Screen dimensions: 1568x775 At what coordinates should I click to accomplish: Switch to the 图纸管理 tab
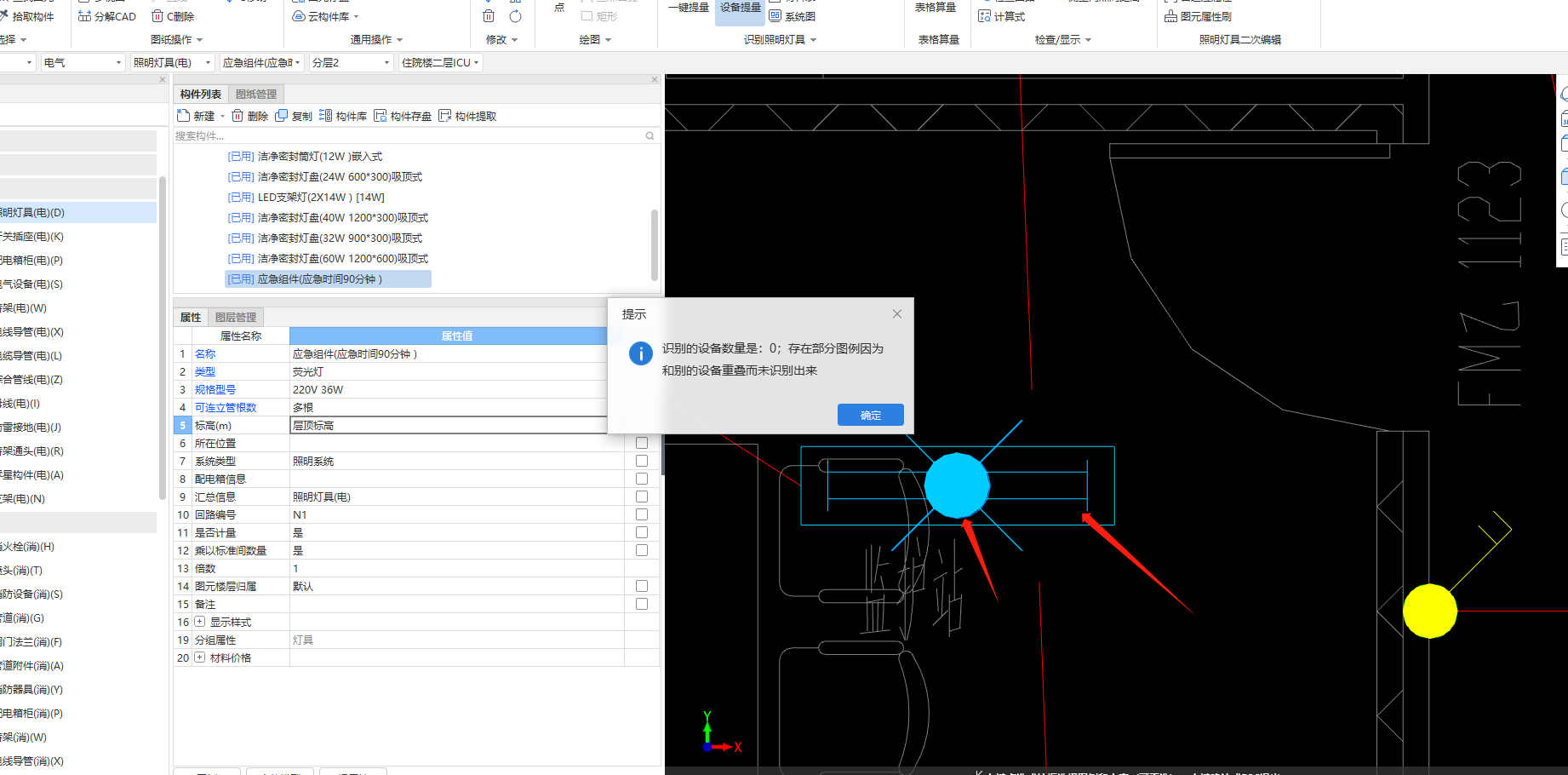[255, 94]
